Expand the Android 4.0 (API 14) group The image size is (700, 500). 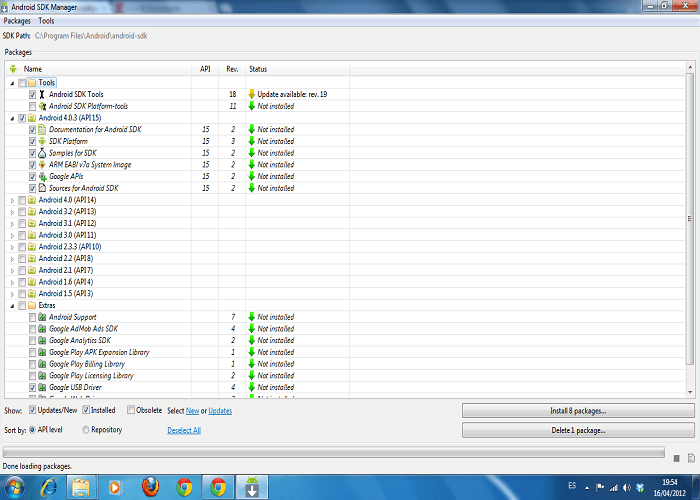12,200
